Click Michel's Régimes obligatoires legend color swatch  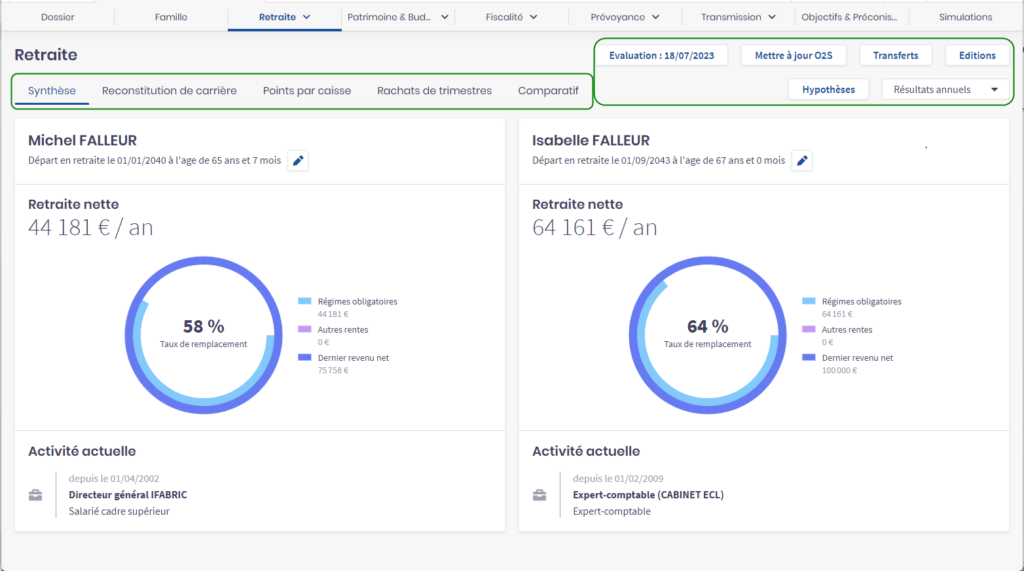[304, 301]
